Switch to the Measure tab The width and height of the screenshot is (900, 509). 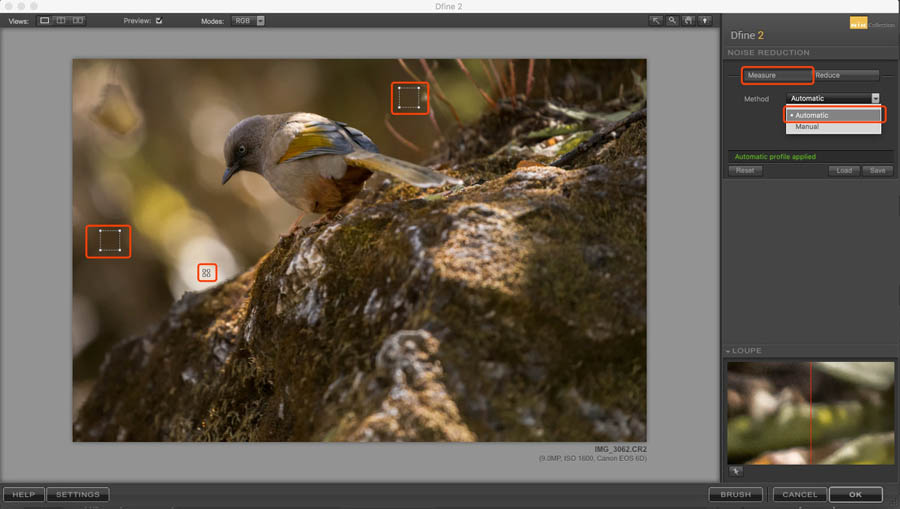[777, 75]
